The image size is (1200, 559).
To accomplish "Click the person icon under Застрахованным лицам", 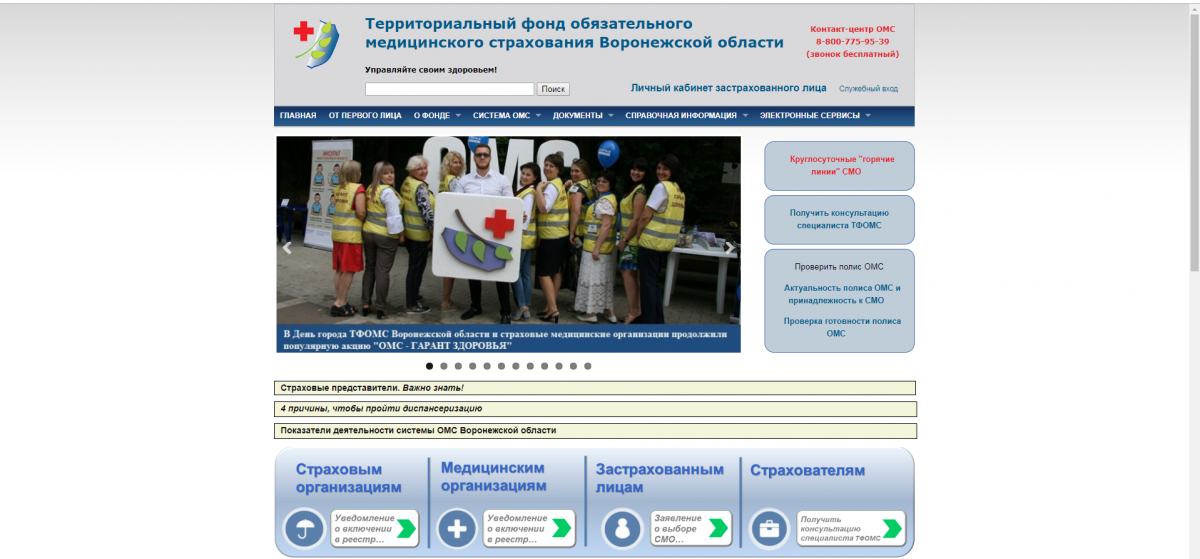I will pyautogui.click(x=621, y=528).
